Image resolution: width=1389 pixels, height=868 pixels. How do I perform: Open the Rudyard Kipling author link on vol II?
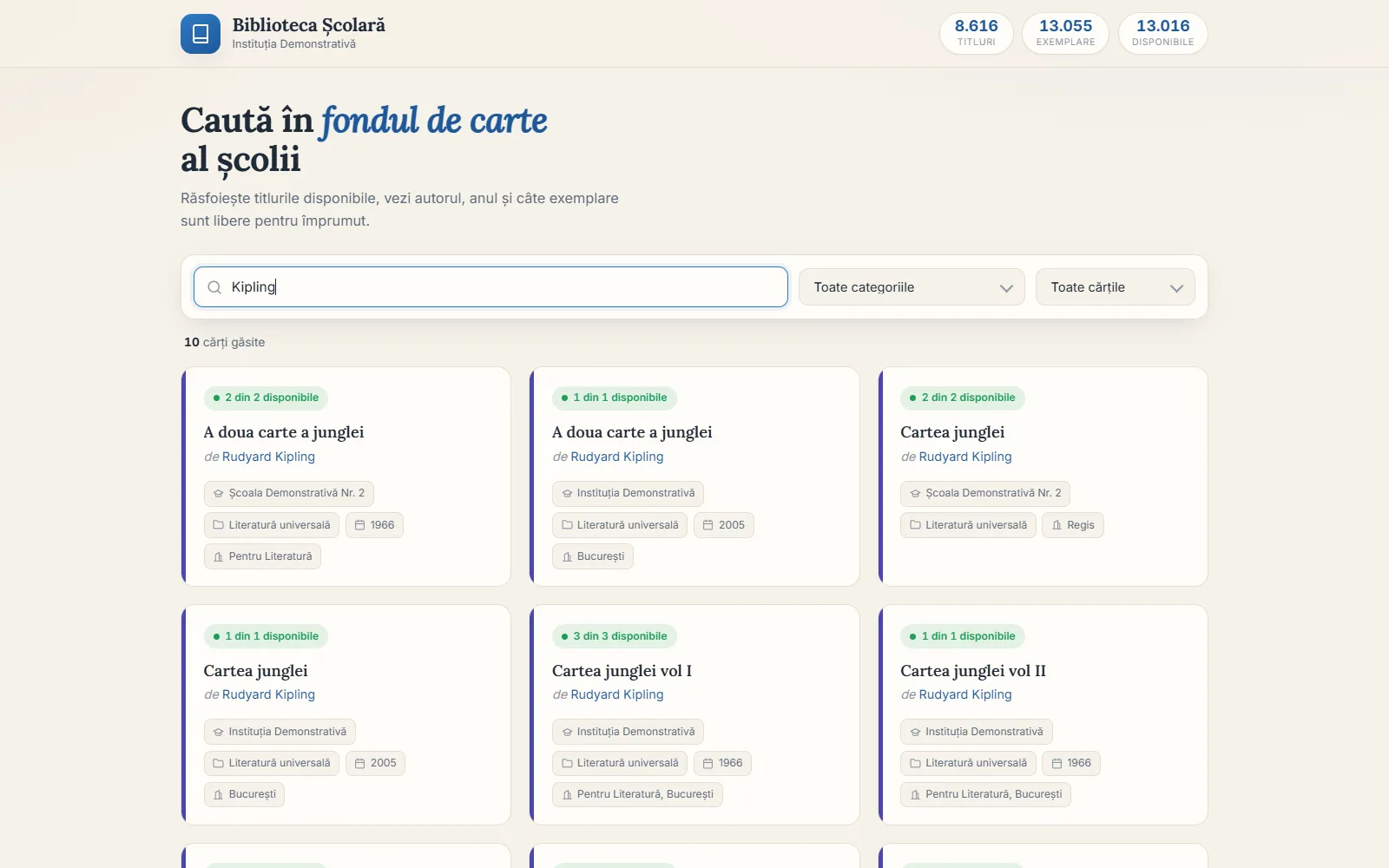click(x=965, y=694)
